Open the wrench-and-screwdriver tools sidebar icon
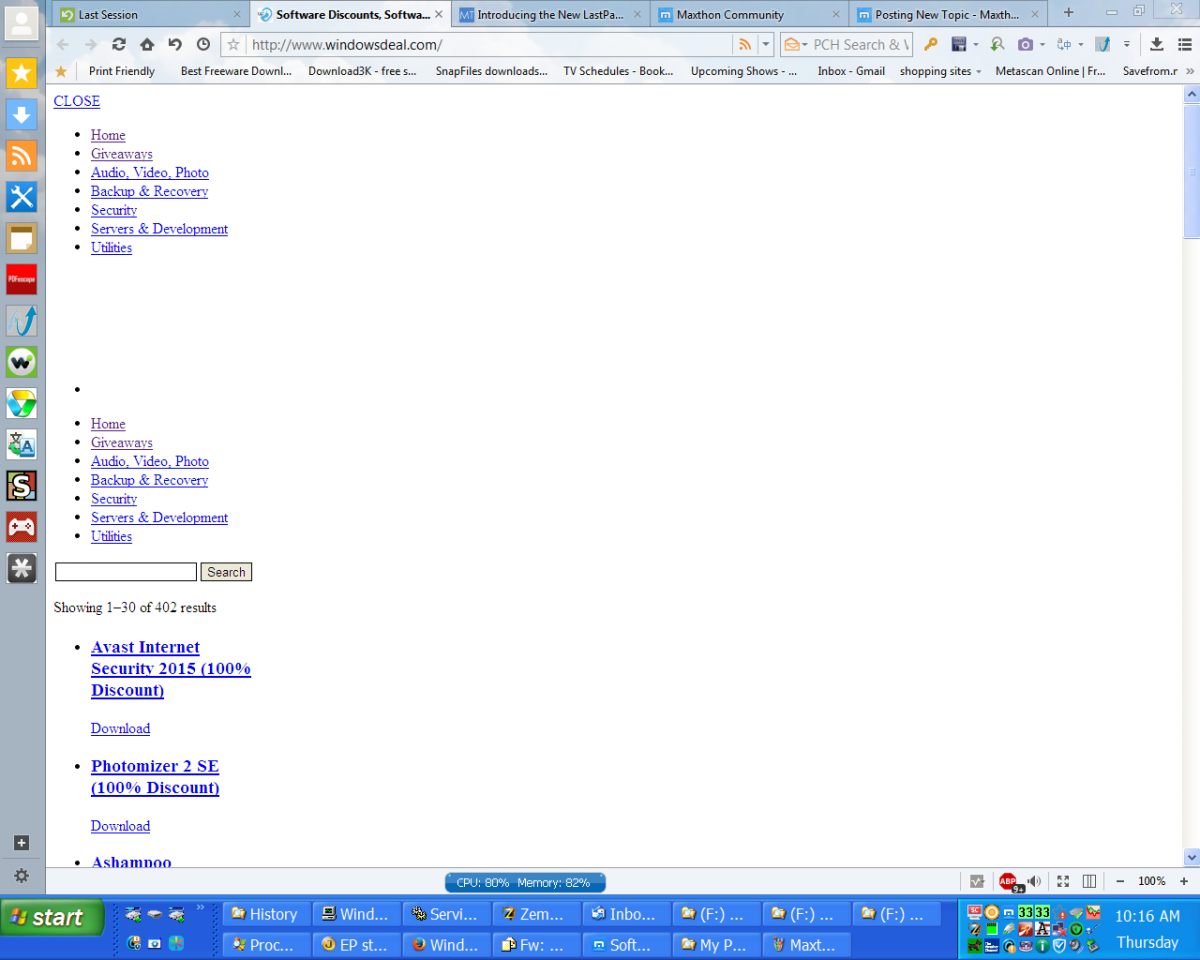Viewport: 1200px width, 960px height. click(22, 196)
